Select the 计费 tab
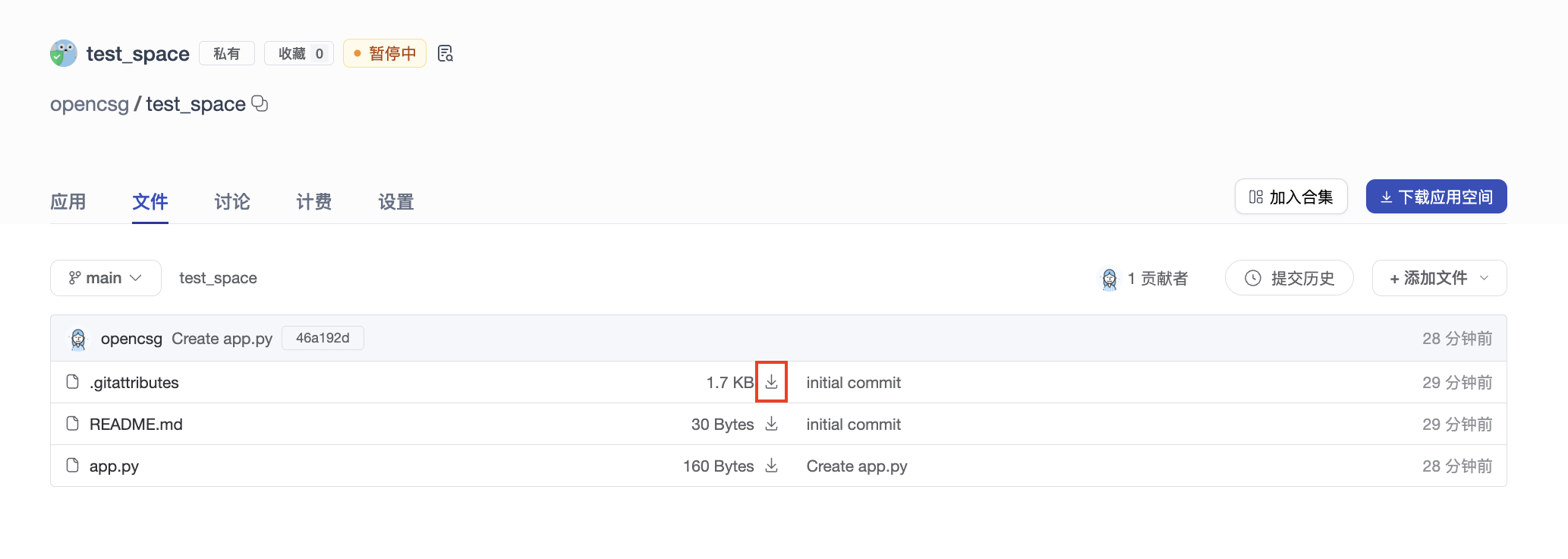Image resolution: width=1568 pixels, height=559 pixels. pos(314,201)
